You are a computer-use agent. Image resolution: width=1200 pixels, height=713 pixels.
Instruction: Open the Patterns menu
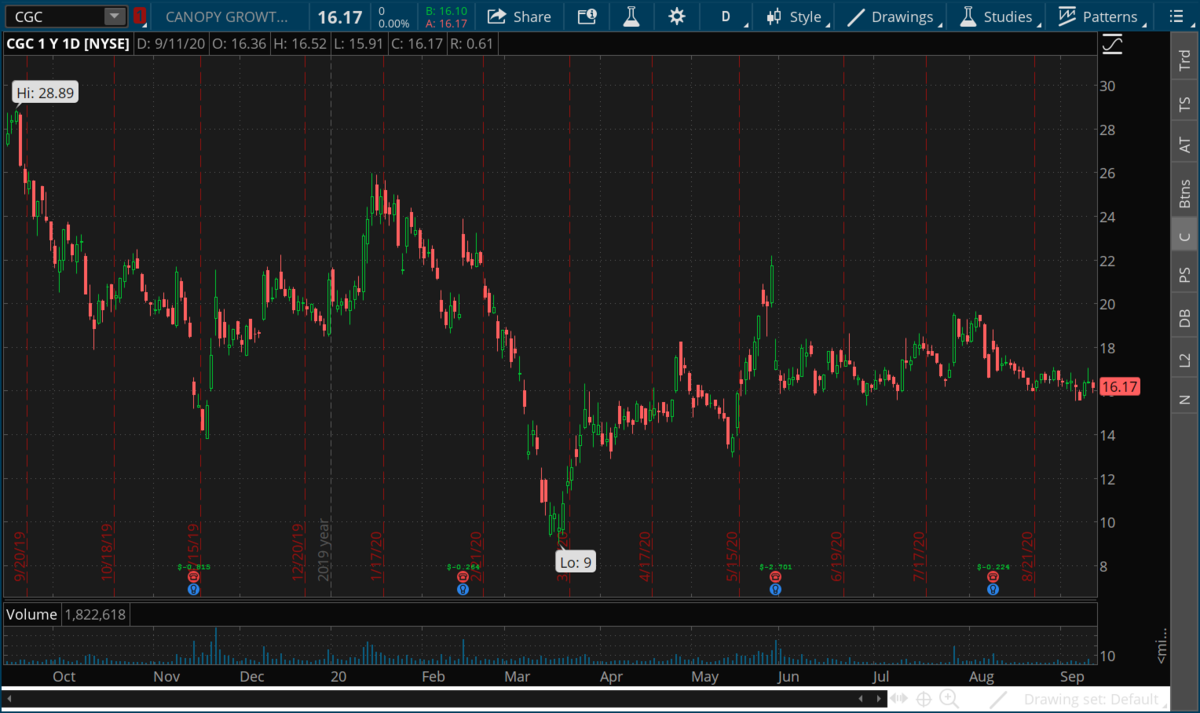(x=1098, y=16)
